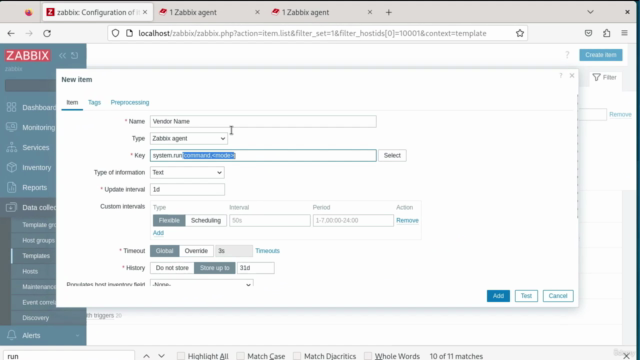Open the Type dropdown Zabbix agent
Viewport: 640px width, 360px height.
pos(189,138)
